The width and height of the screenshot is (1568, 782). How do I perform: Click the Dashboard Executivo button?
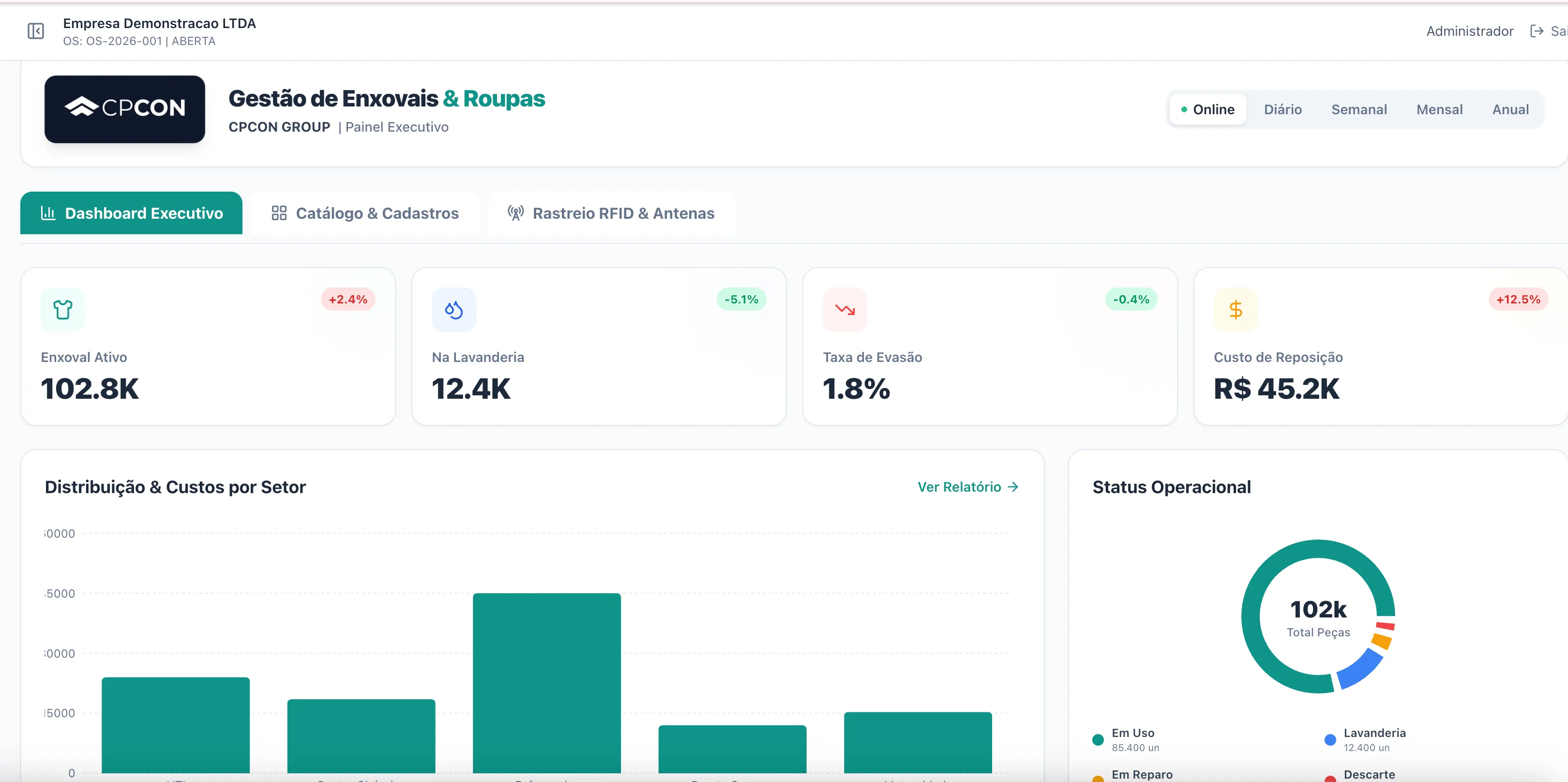(x=131, y=213)
